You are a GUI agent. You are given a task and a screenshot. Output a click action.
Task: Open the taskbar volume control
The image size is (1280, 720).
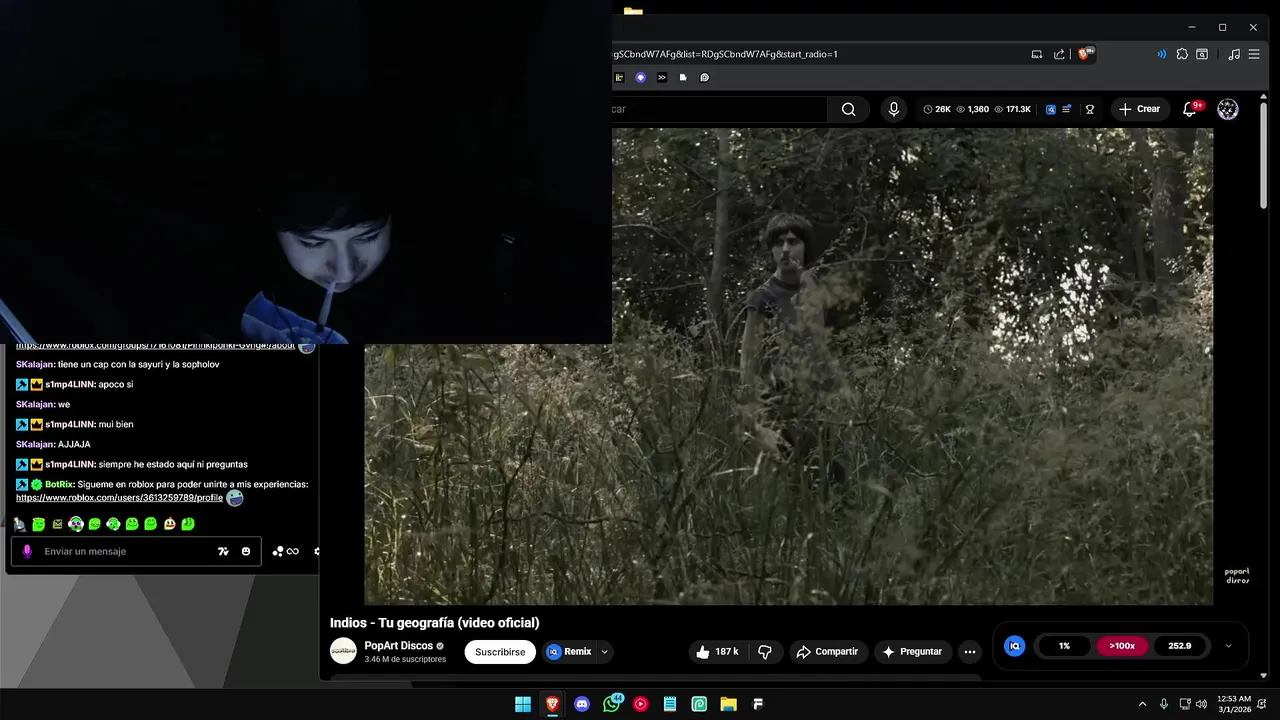(1202, 704)
